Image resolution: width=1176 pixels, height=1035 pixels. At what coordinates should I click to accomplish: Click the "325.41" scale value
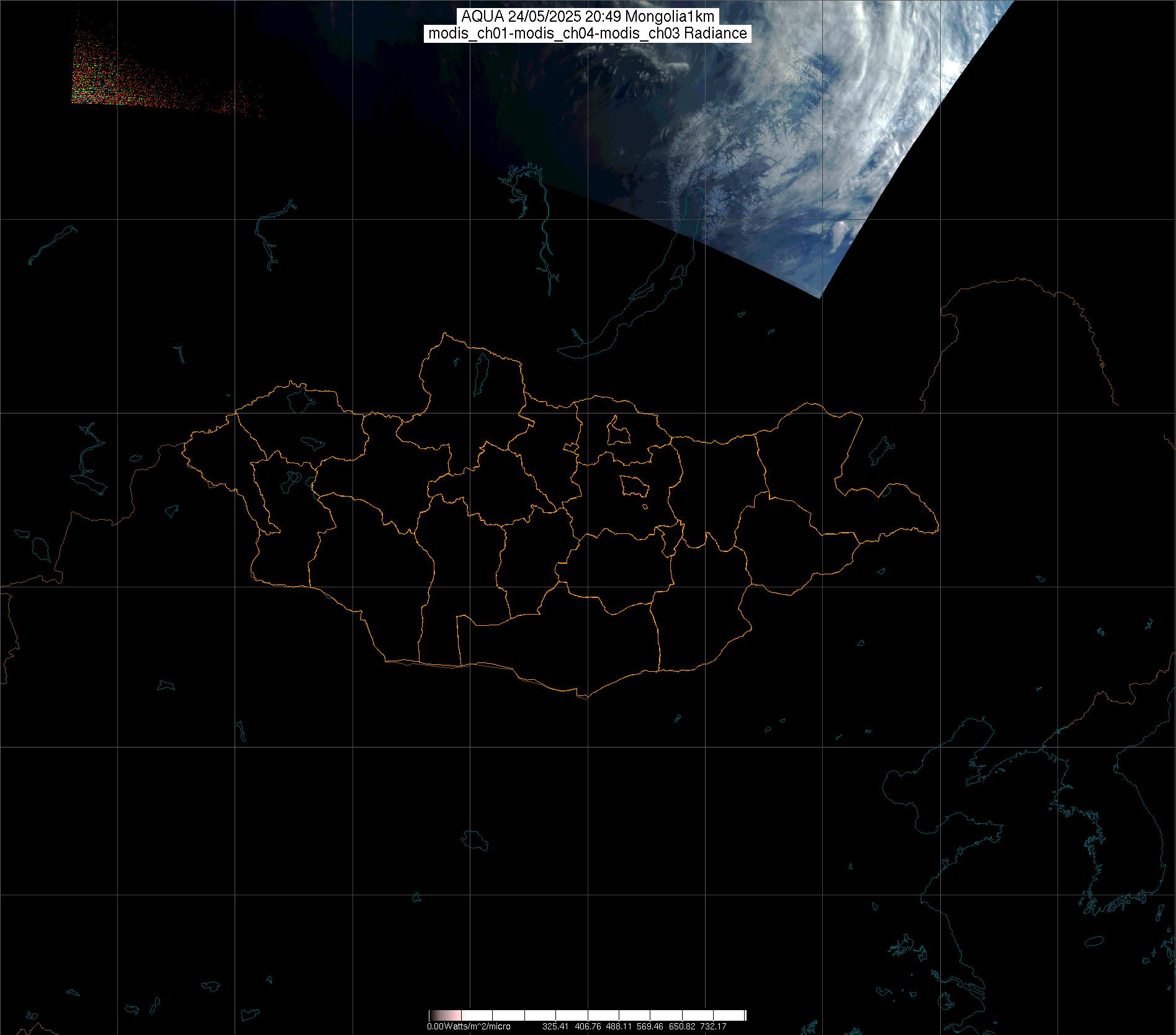(555, 1026)
